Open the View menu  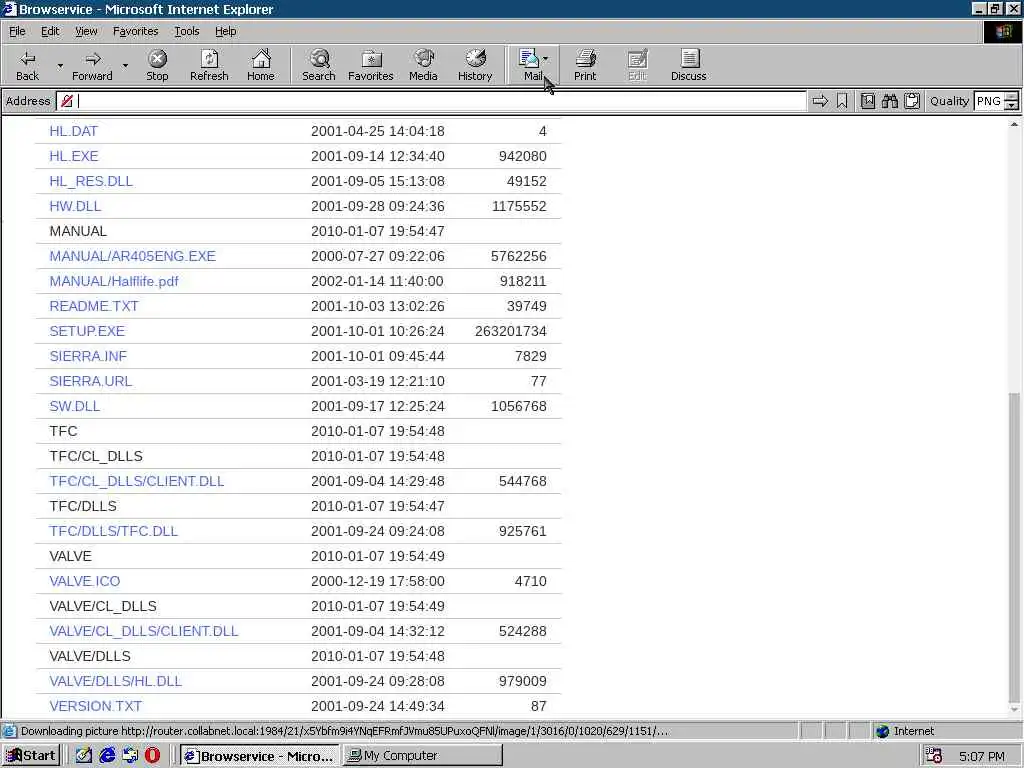[x=86, y=31]
